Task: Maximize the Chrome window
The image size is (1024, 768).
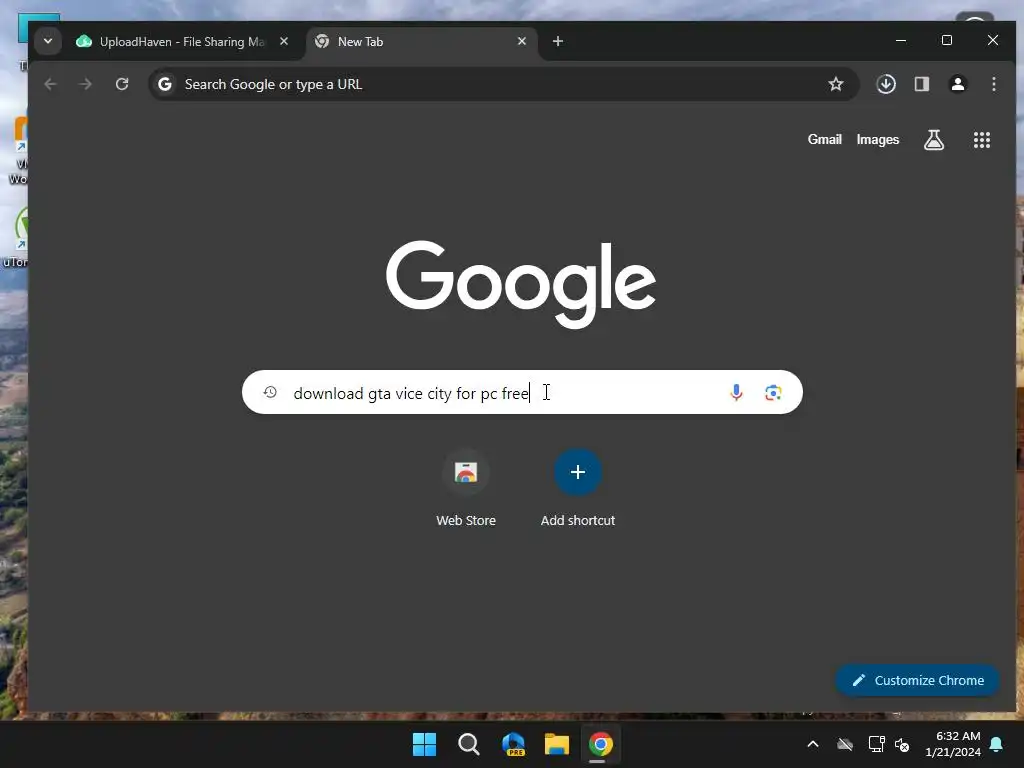Action: pos(947,40)
